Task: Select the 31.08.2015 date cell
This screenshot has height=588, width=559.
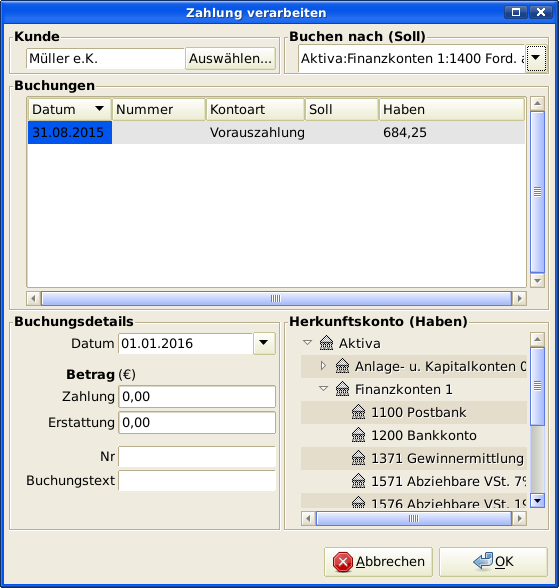Action: coord(70,132)
